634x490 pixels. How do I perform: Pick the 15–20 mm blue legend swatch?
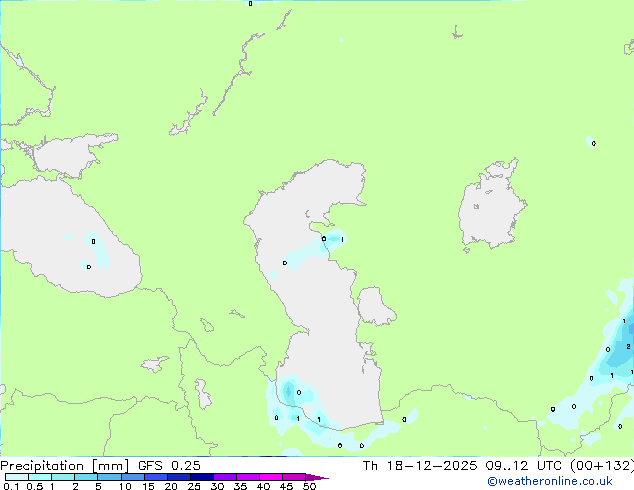click(155, 477)
